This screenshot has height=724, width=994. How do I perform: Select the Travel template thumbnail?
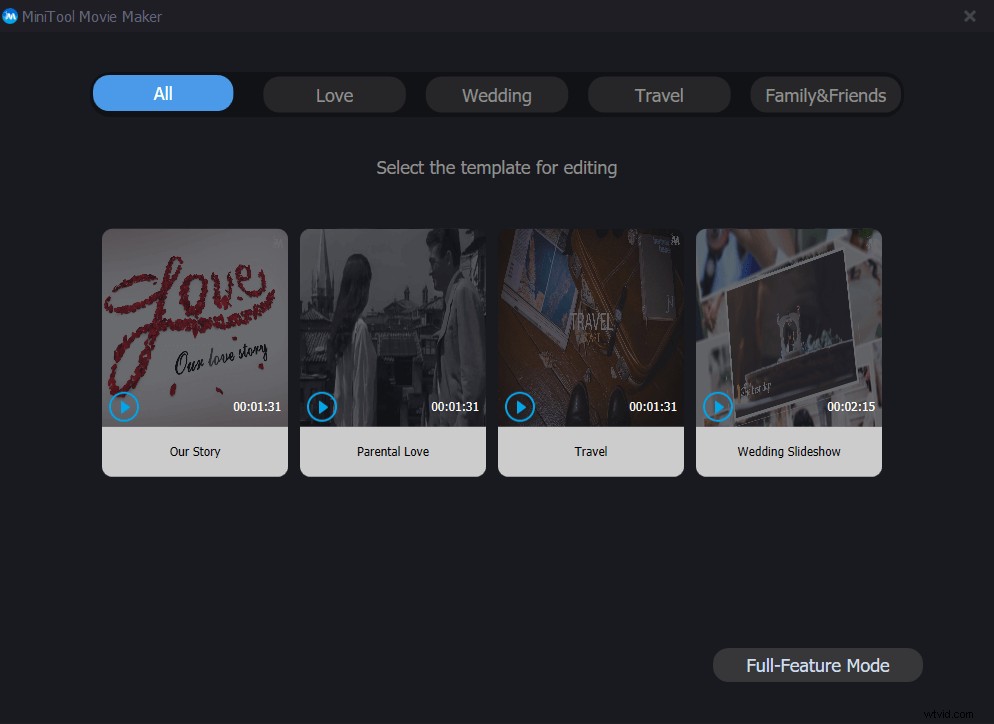tap(590, 320)
